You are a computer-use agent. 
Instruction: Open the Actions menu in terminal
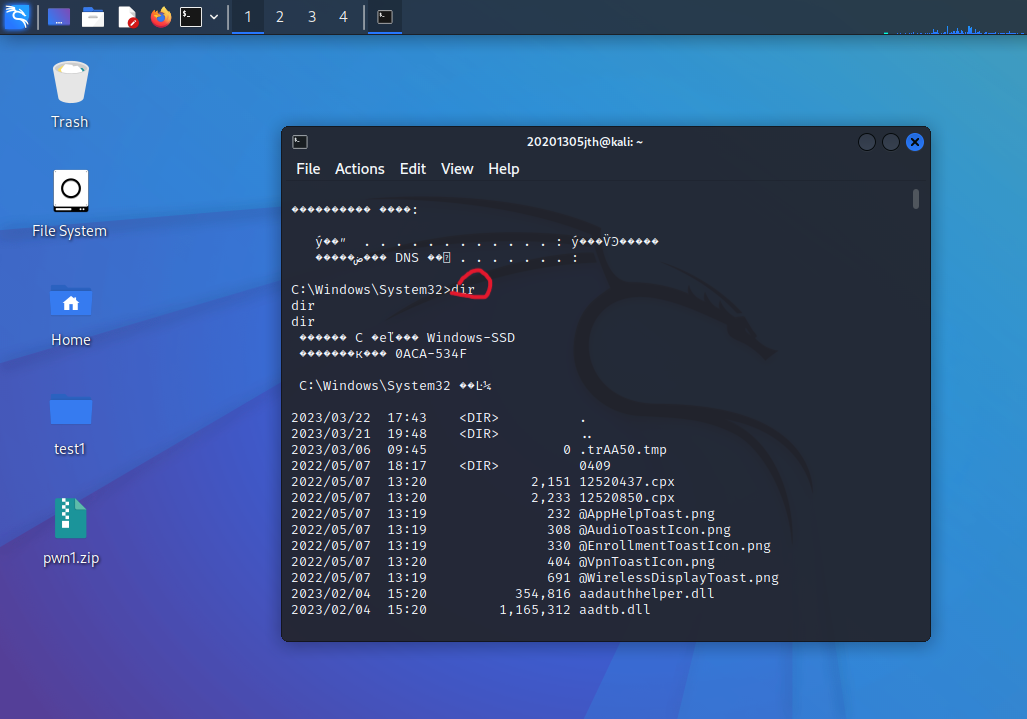click(360, 169)
